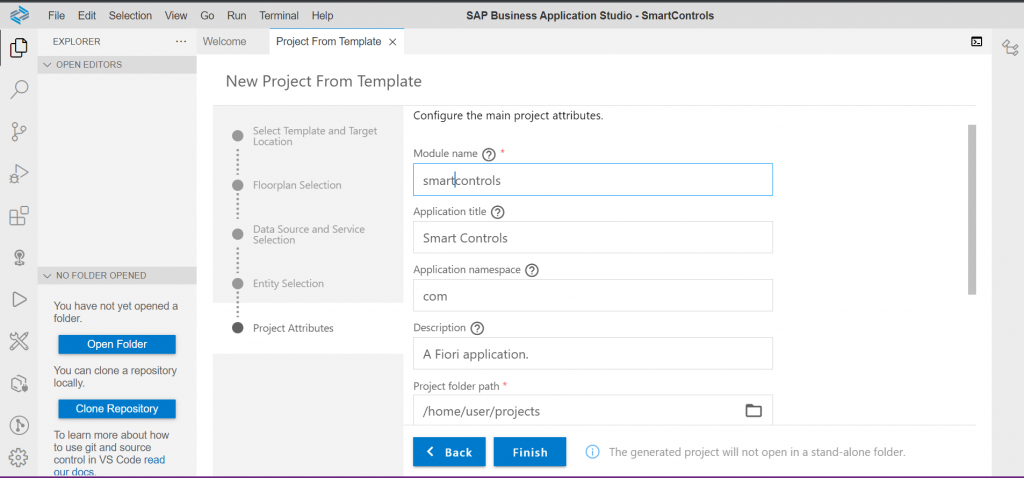Image resolution: width=1024 pixels, height=478 pixels.
Task: Open the Run menu
Action: point(236,15)
